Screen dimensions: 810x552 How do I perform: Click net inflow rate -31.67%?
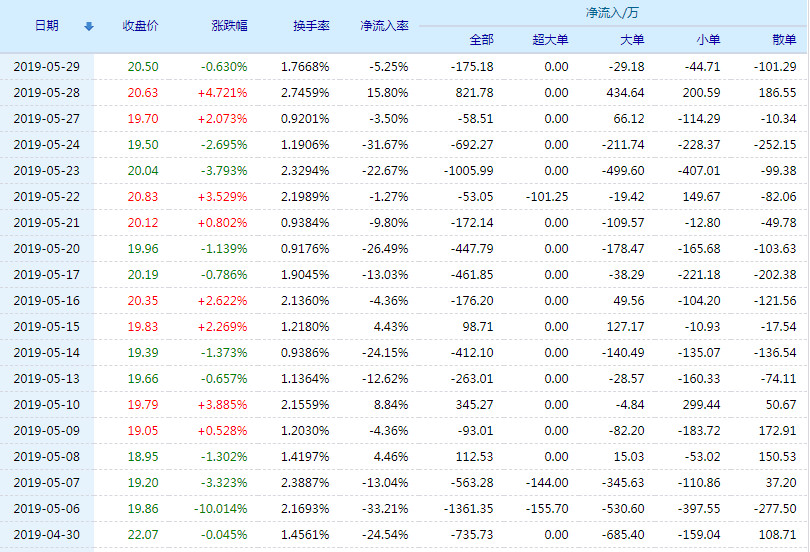coord(385,145)
